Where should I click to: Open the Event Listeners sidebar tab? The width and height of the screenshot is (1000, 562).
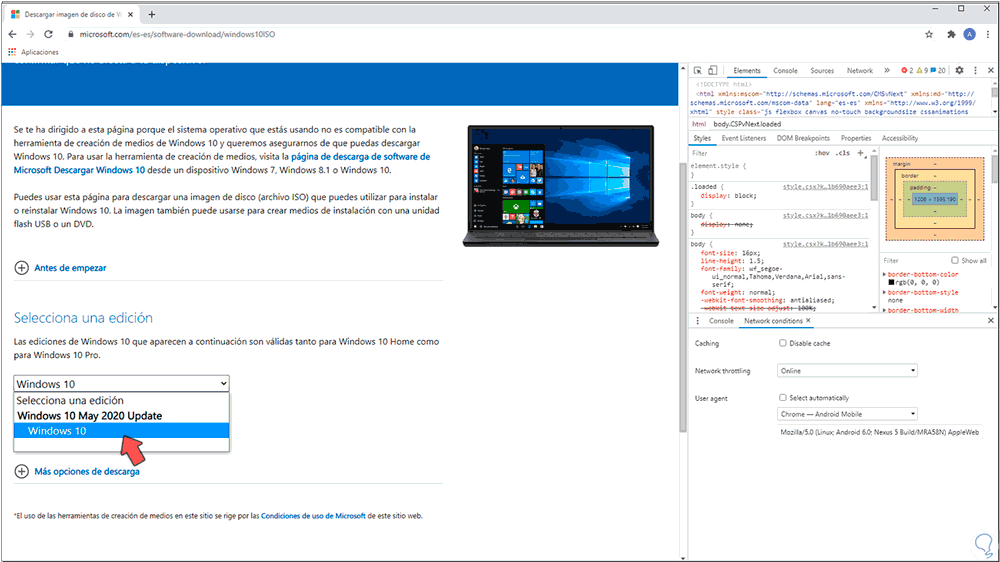pyautogui.click(x=743, y=138)
